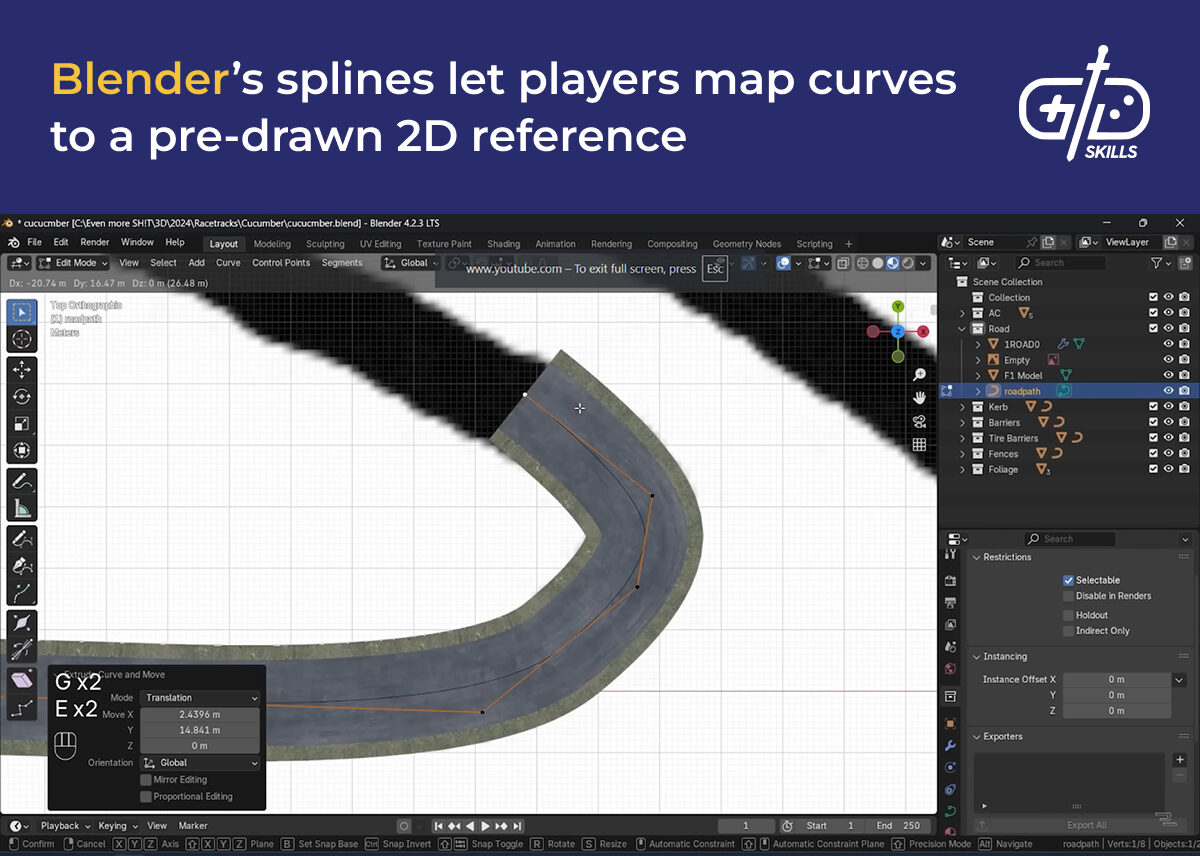Click the outliner Search field
This screenshot has width=1200, height=856.
(x=1061, y=263)
